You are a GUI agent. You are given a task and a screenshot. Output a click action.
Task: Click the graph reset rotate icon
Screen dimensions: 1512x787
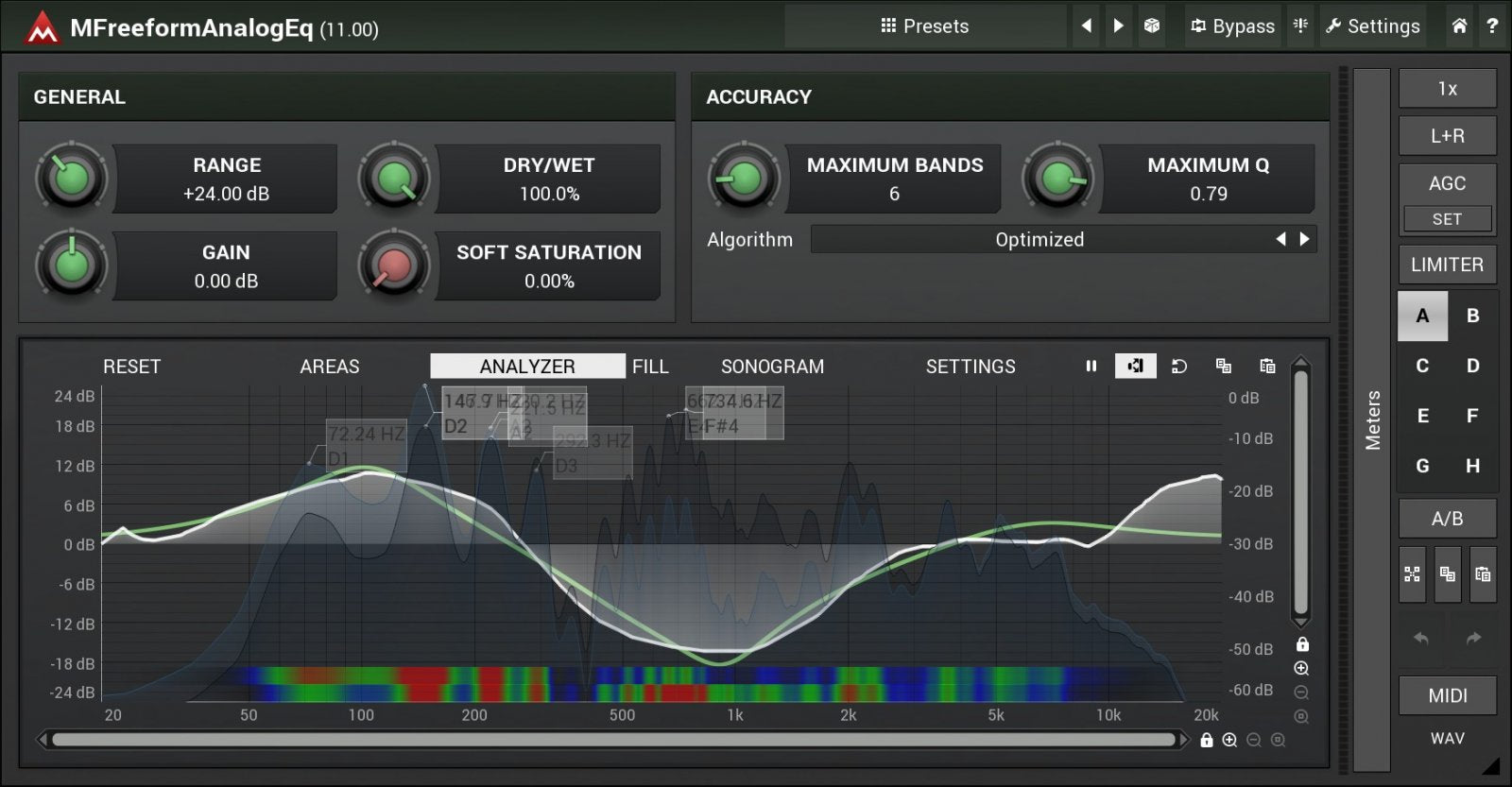(x=1179, y=366)
